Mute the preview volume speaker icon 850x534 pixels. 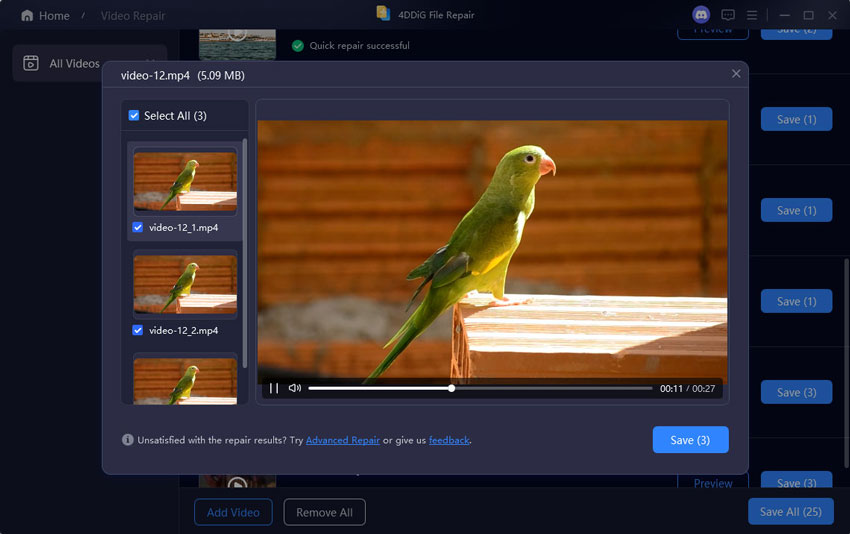tap(294, 388)
